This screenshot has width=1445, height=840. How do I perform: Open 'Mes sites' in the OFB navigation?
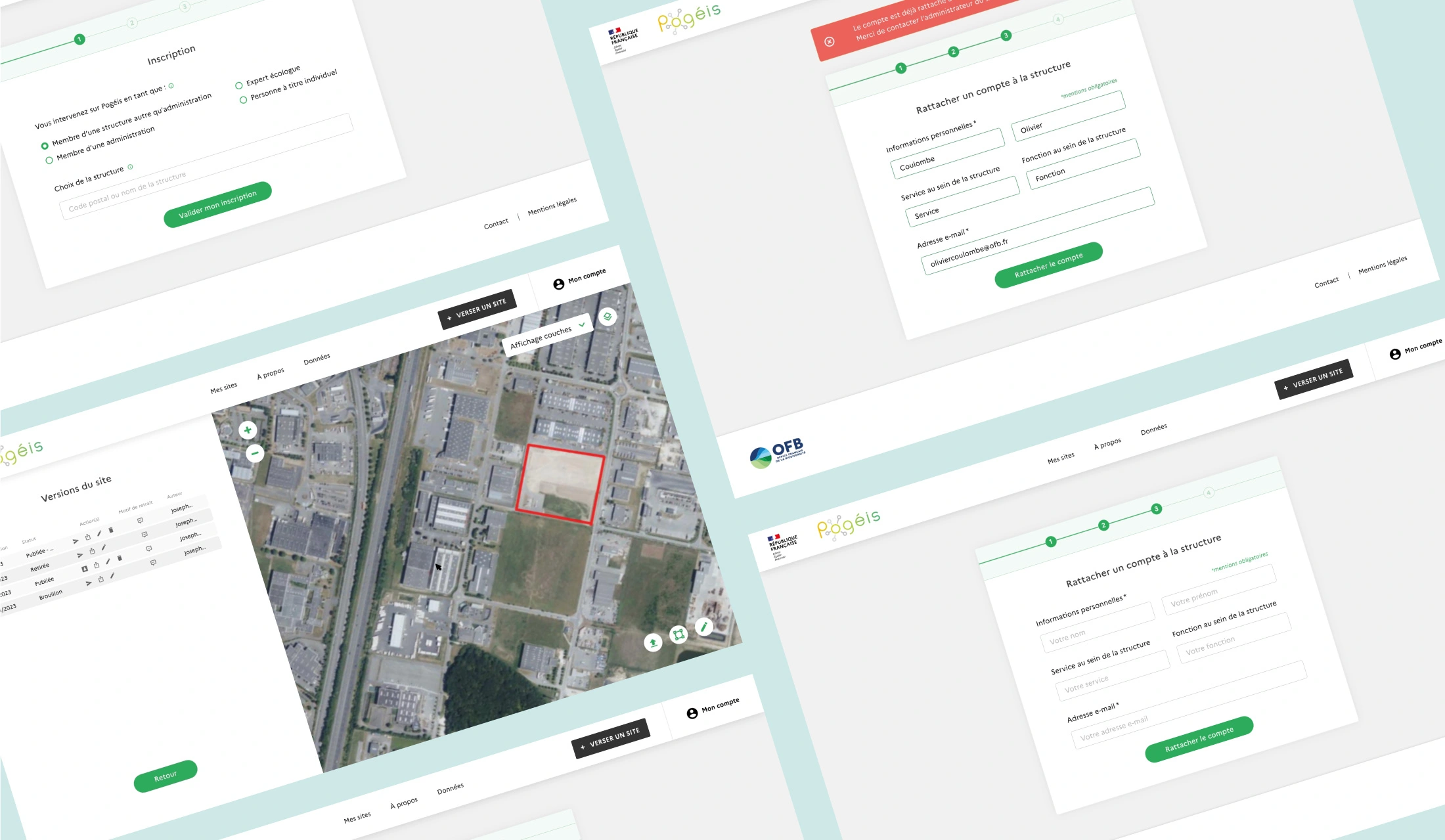(1060, 458)
